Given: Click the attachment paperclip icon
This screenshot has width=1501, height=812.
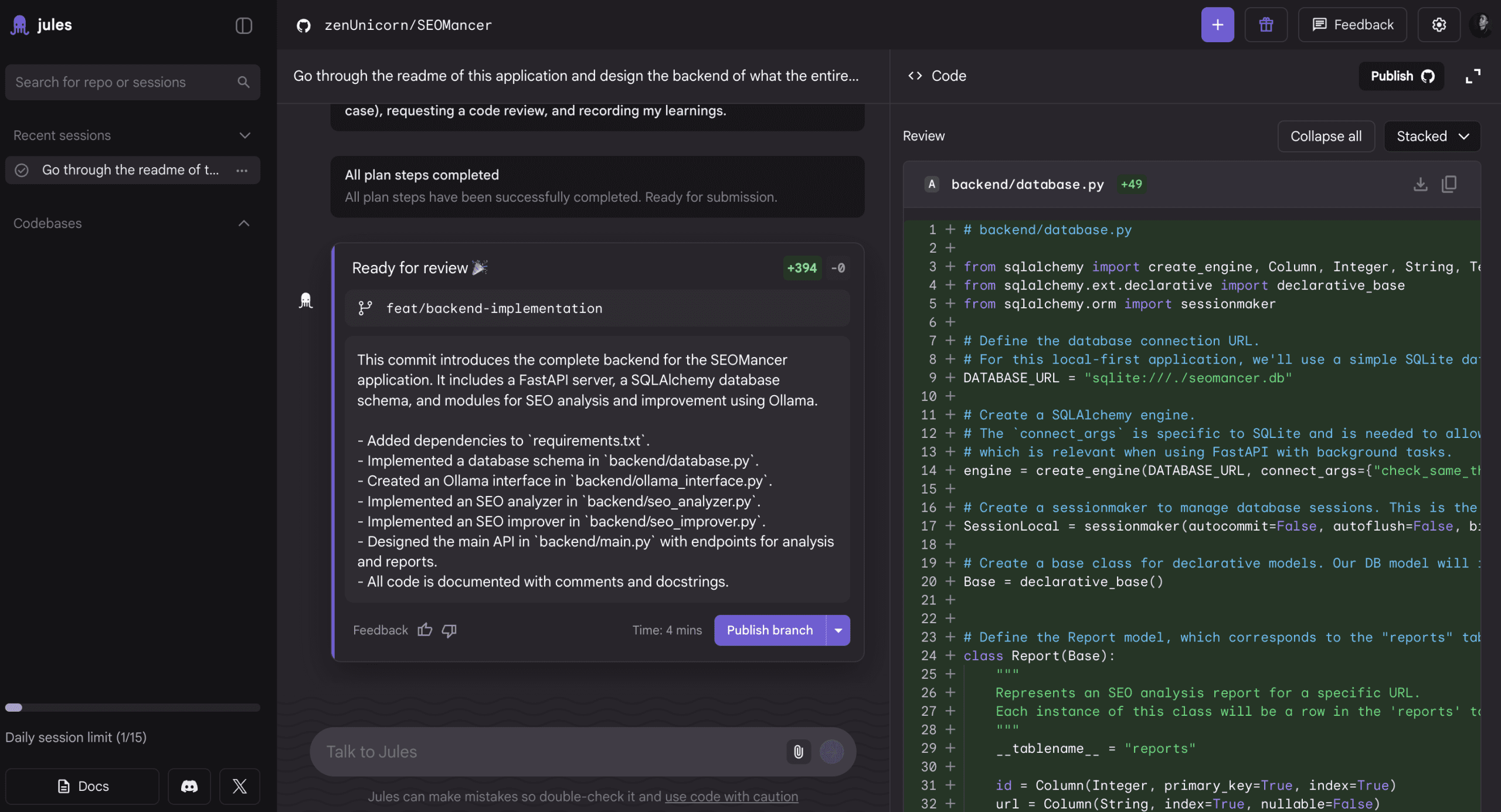Looking at the screenshot, I should (798, 752).
